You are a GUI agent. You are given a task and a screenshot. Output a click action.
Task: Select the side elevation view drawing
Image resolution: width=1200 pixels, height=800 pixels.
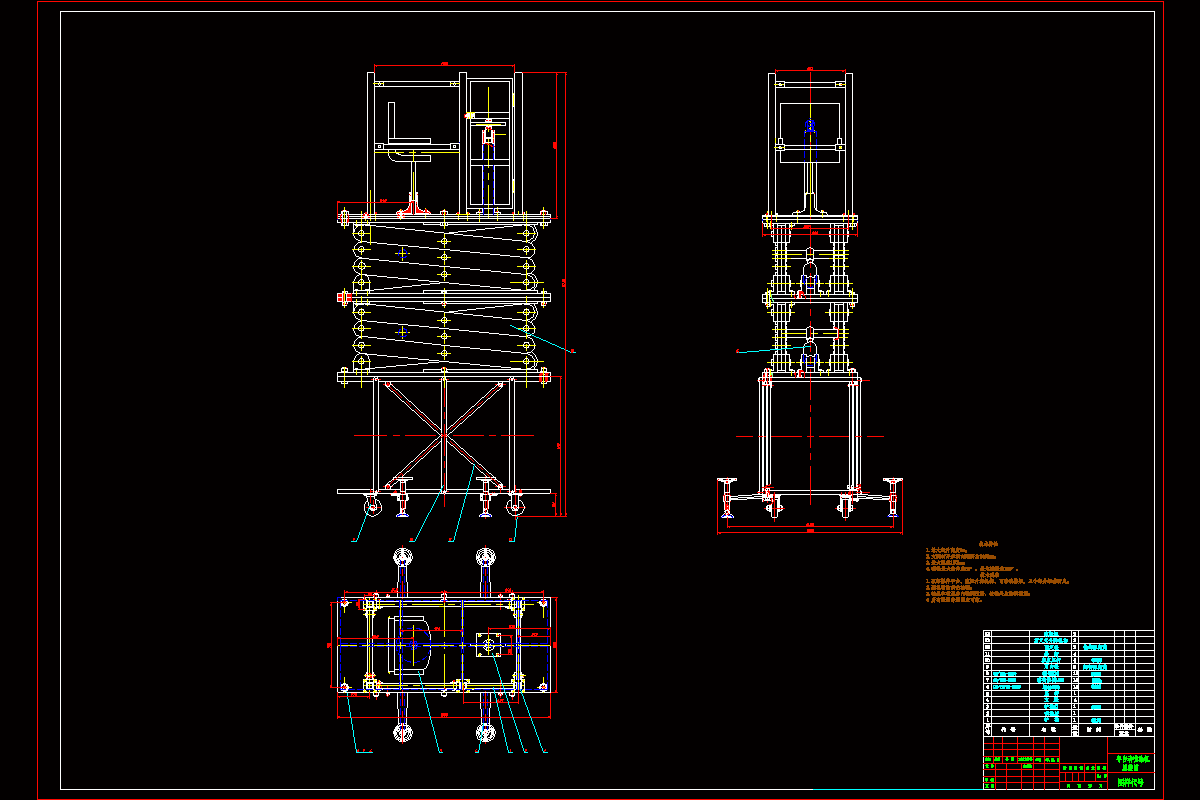click(810, 300)
